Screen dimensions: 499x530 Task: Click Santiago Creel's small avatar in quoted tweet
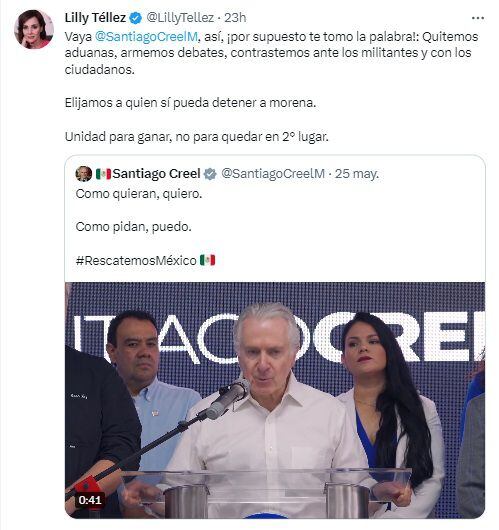pos(84,174)
